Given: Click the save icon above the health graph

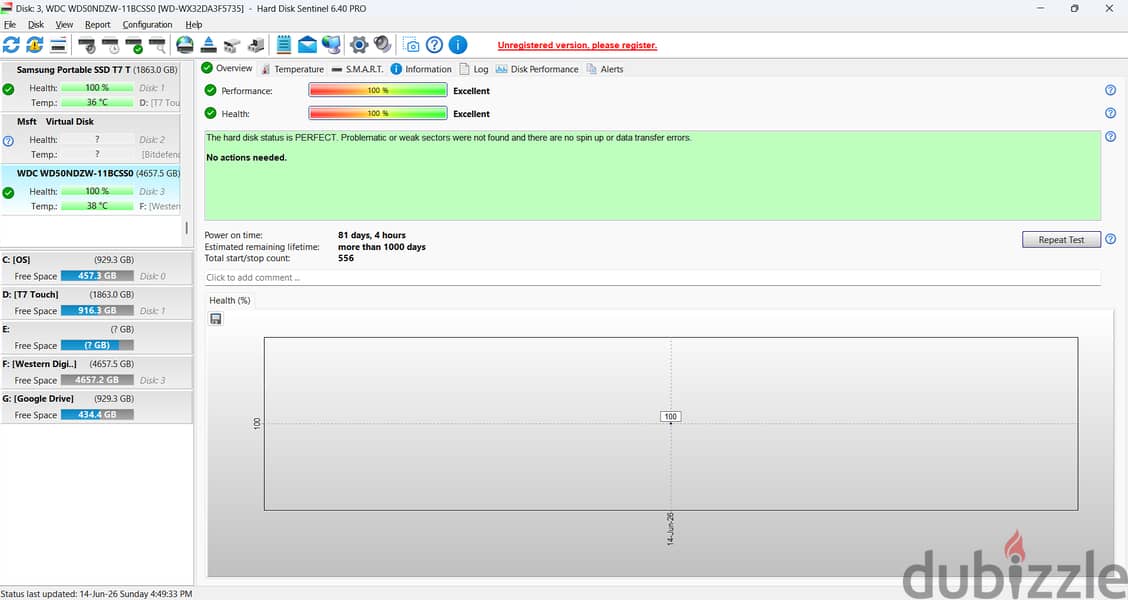Looking at the screenshot, I should (x=216, y=319).
